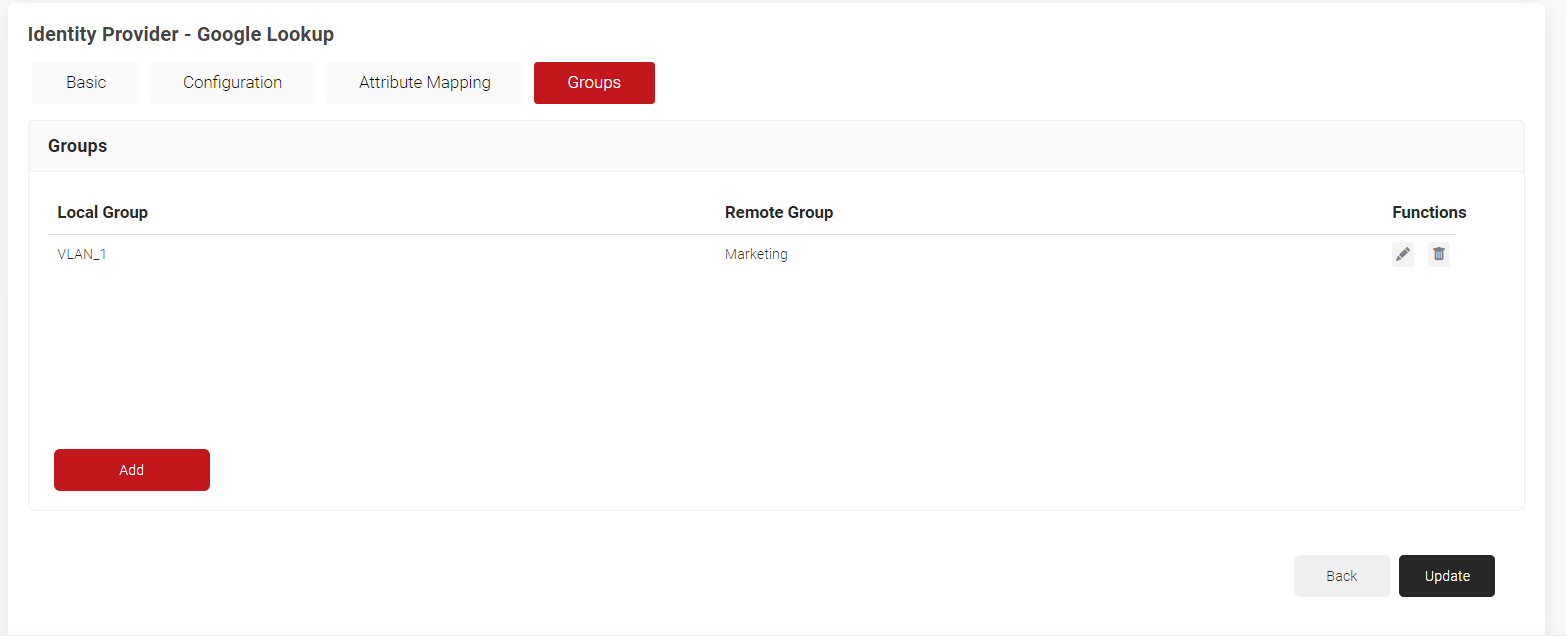Go to the Attribute Mapping tab
Viewport: 1566px width, 637px height.
point(424,83)
